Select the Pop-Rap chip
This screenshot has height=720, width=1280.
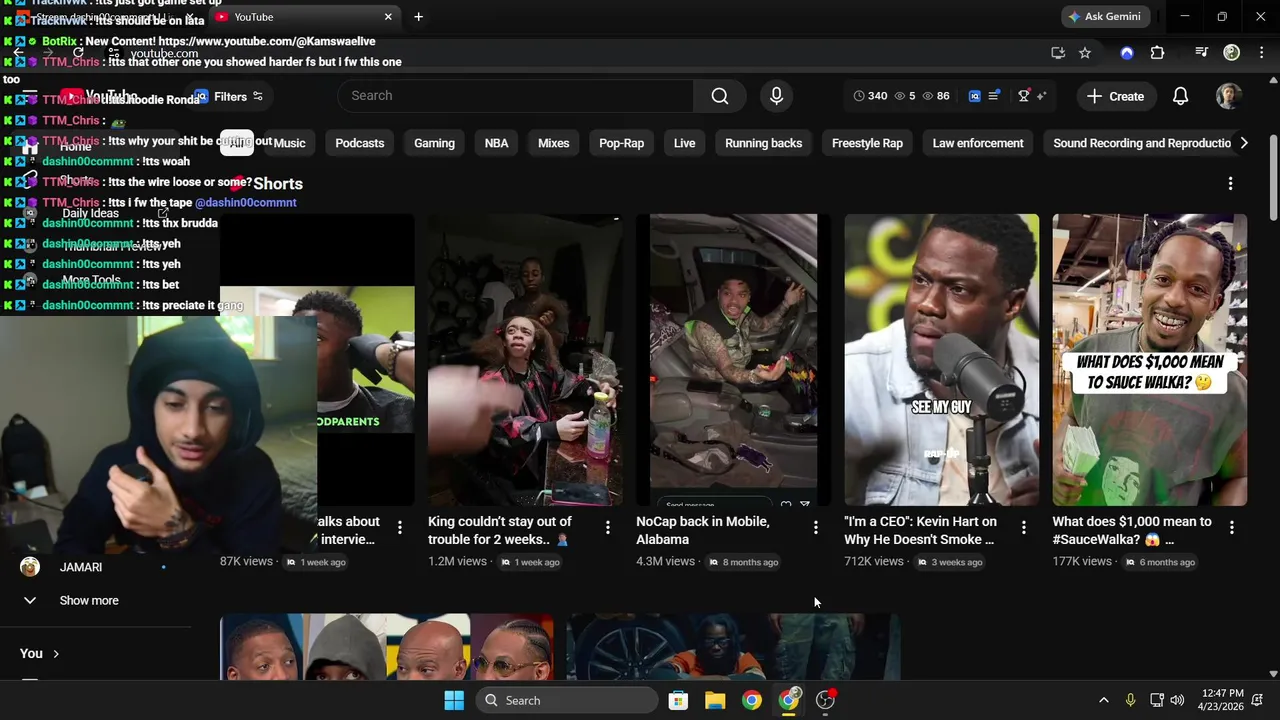pos(621,143)
